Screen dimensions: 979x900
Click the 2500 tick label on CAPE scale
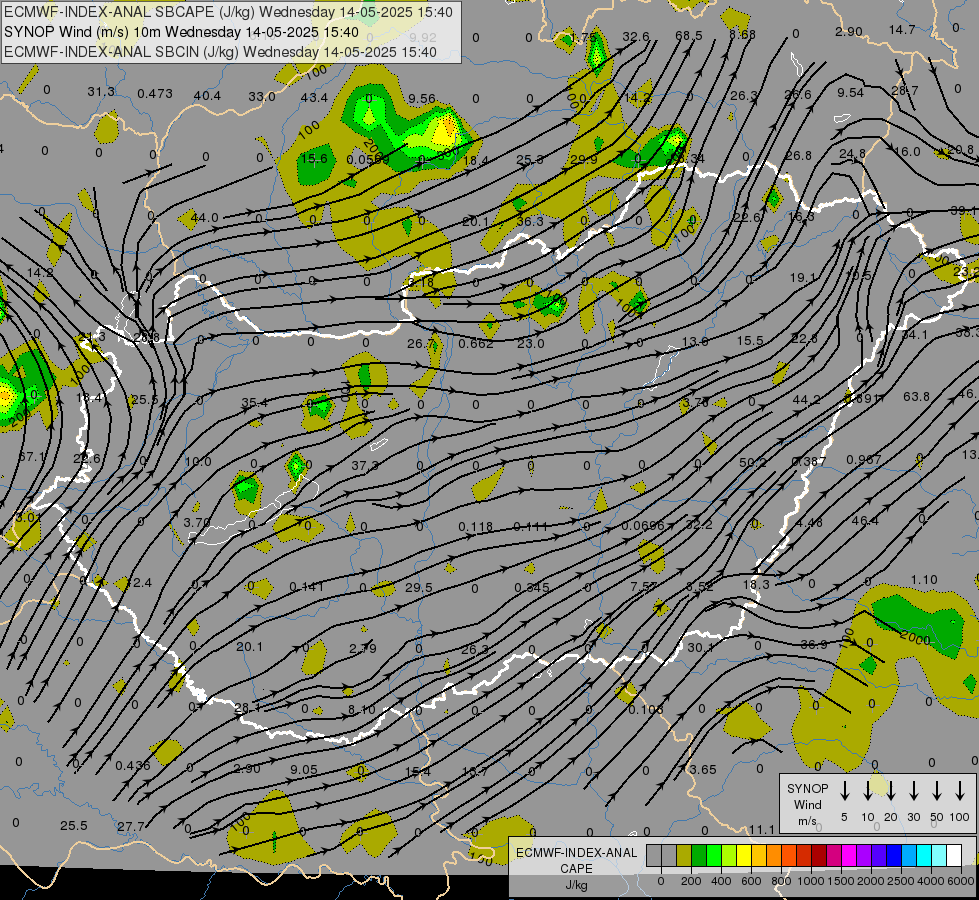click(x=901, y=881)
